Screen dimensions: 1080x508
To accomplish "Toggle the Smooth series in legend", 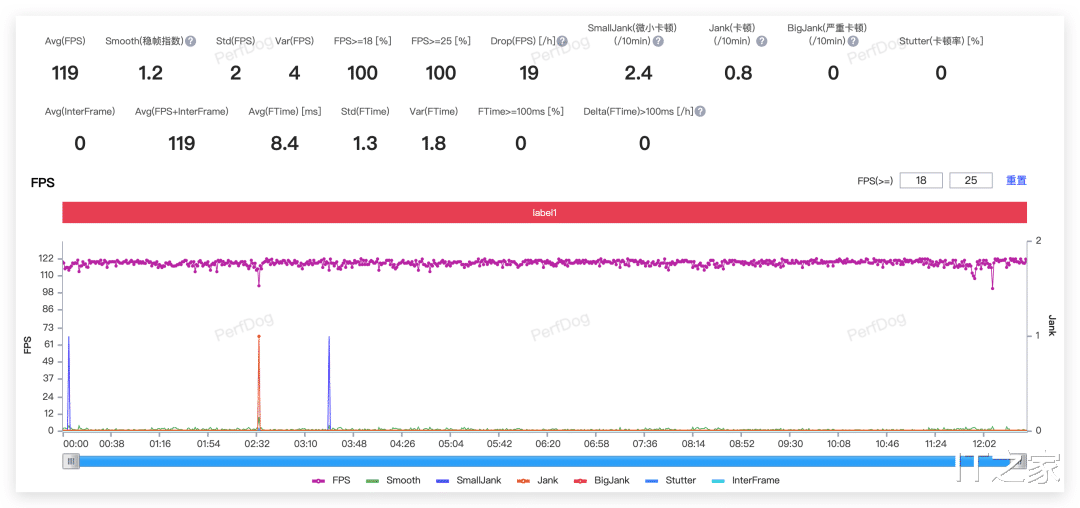I will pos(393,480).
